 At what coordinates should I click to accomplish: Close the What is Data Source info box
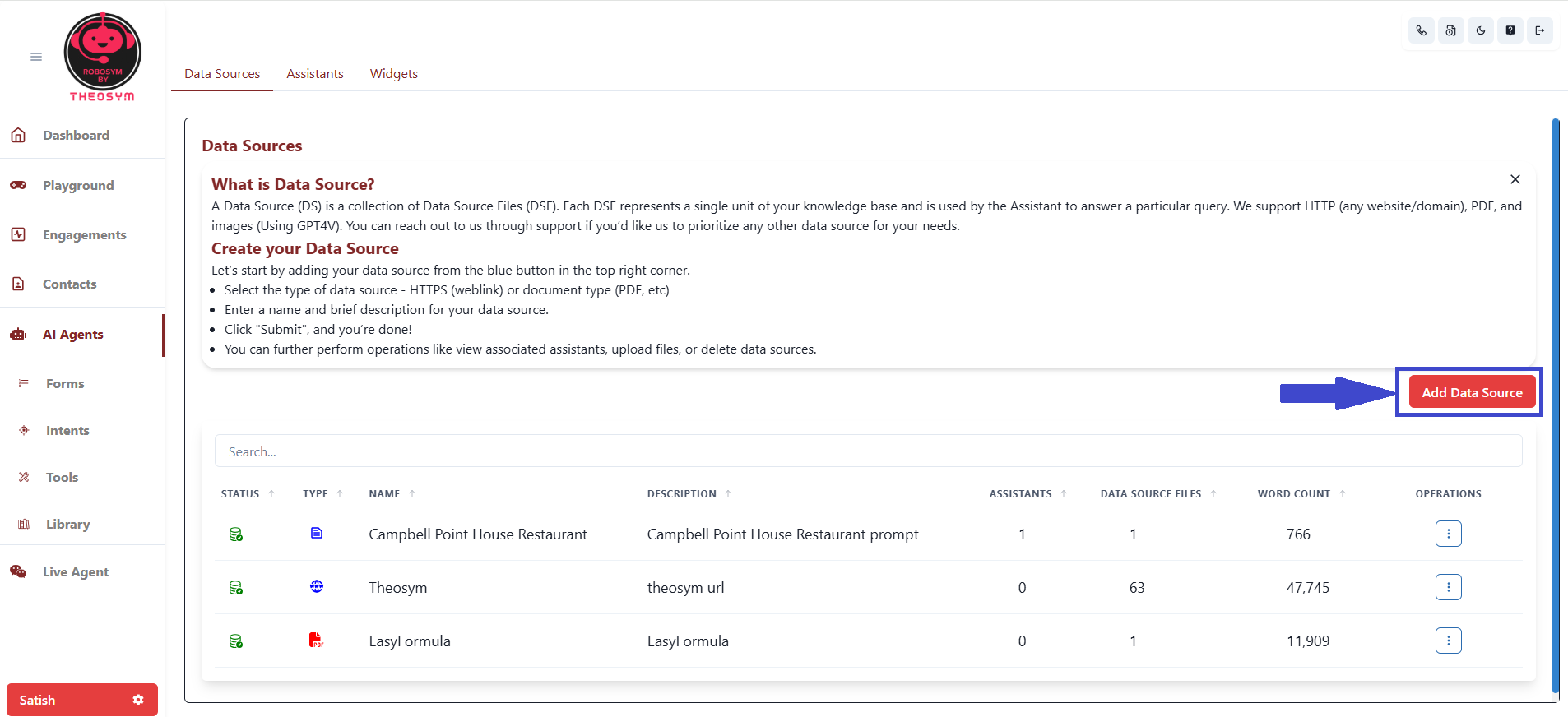point(1515,179)
